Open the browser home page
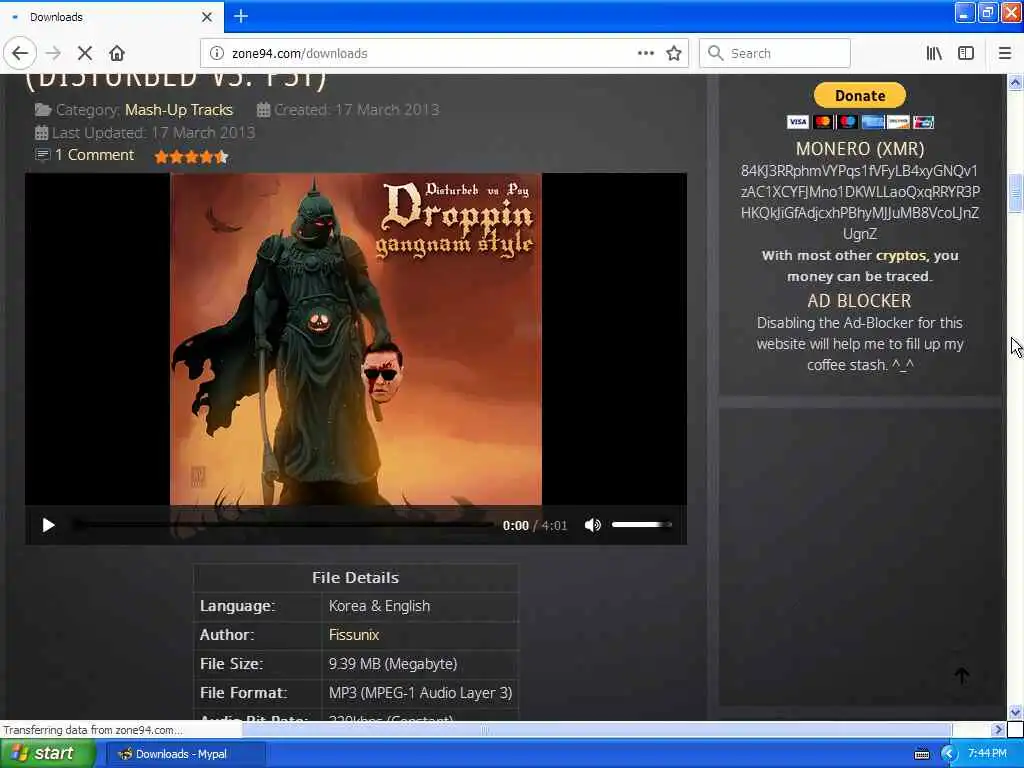The height and width of the screenshot is (768, 1024). (117, 53)
